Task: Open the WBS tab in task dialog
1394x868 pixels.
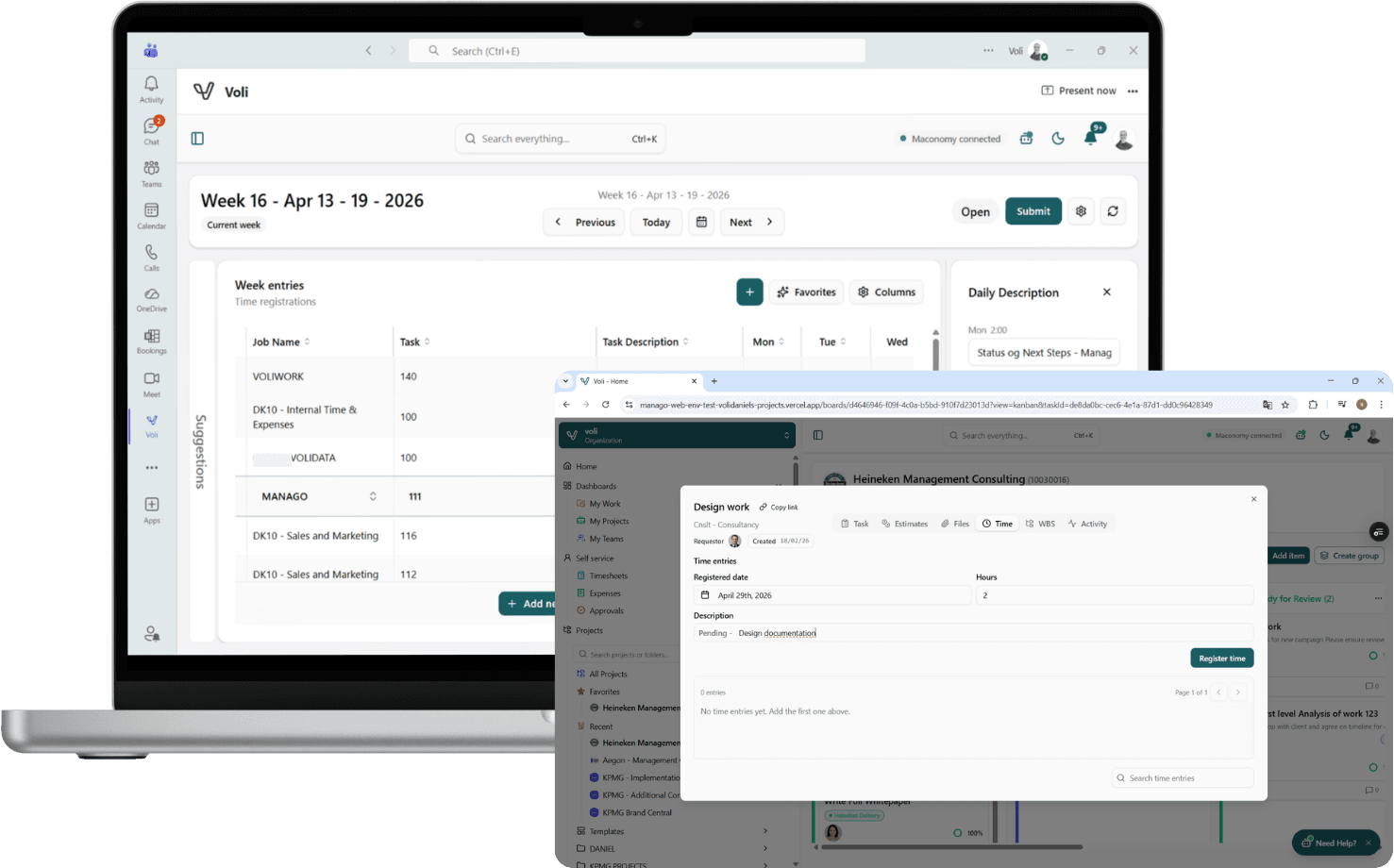Action: point(1040,524)
